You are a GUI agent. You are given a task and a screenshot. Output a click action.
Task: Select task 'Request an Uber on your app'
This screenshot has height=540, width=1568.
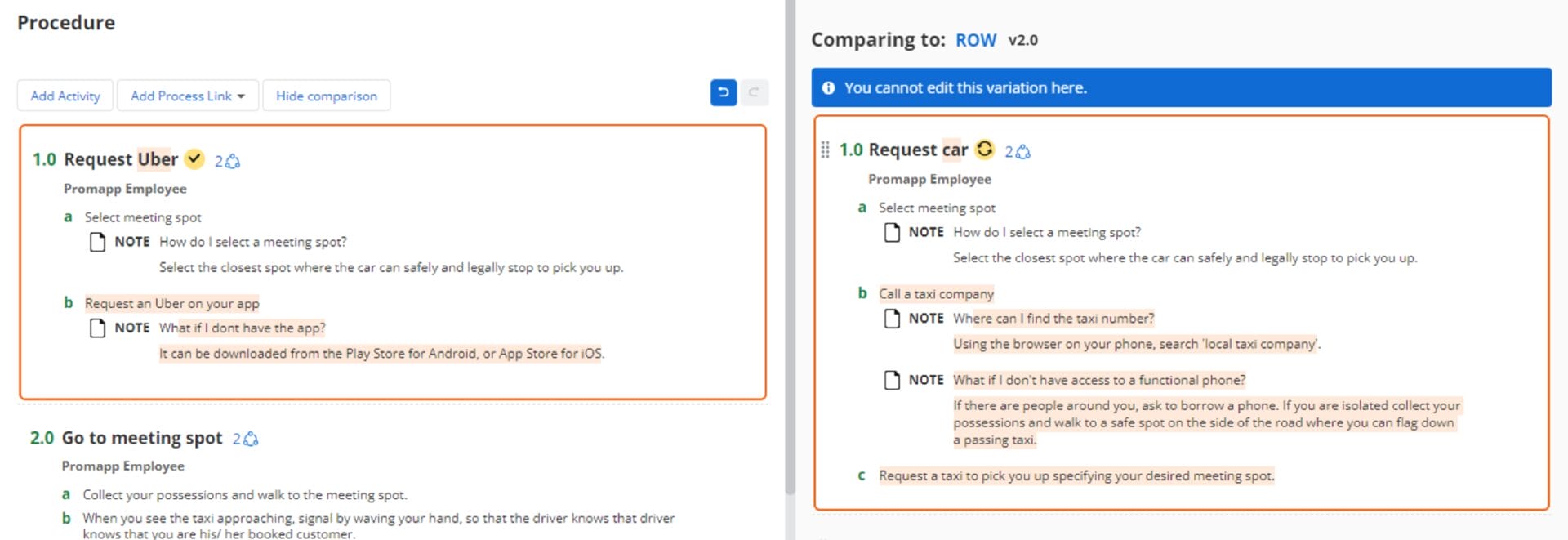point(171,303)
